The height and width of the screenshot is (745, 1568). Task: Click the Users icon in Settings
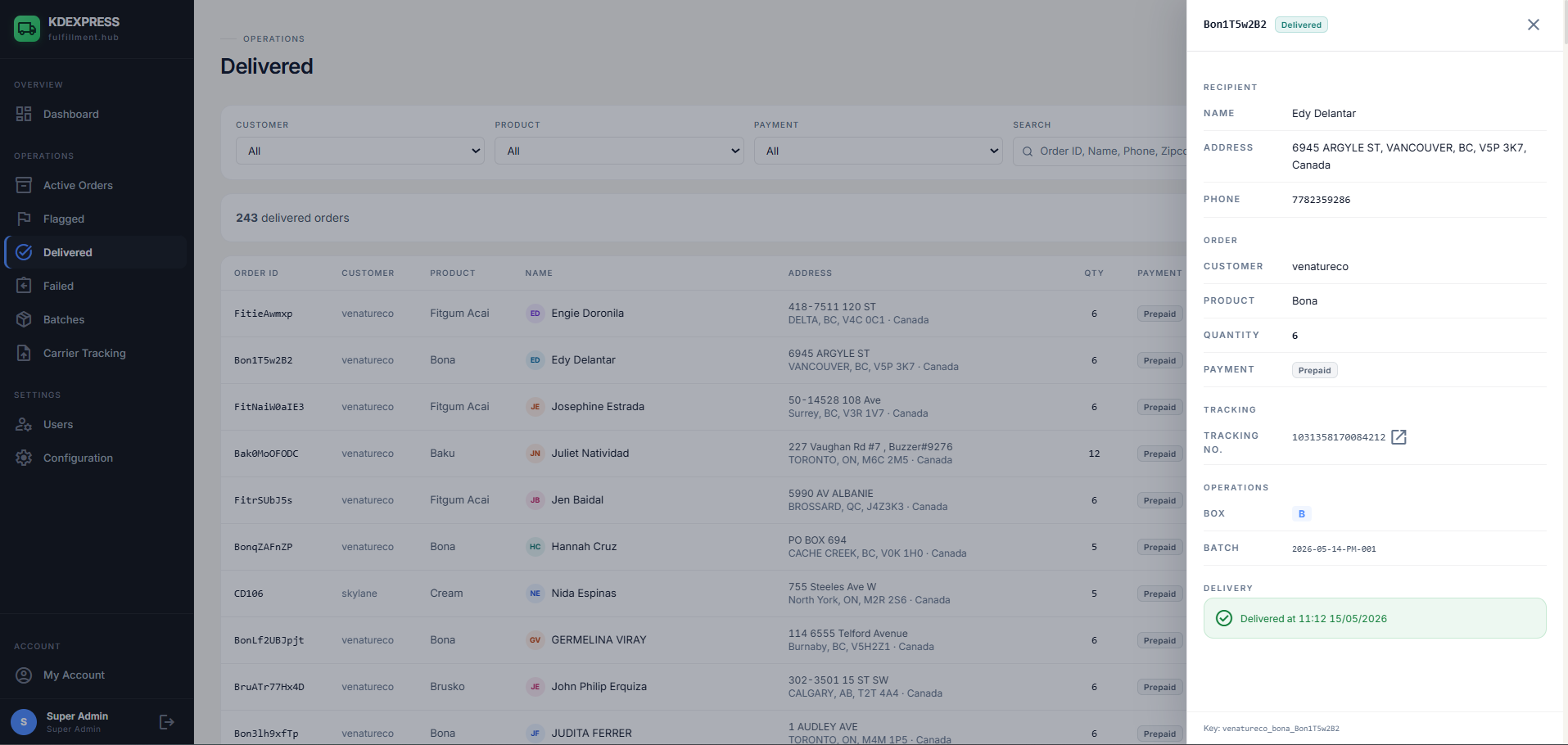pos(24,424)
